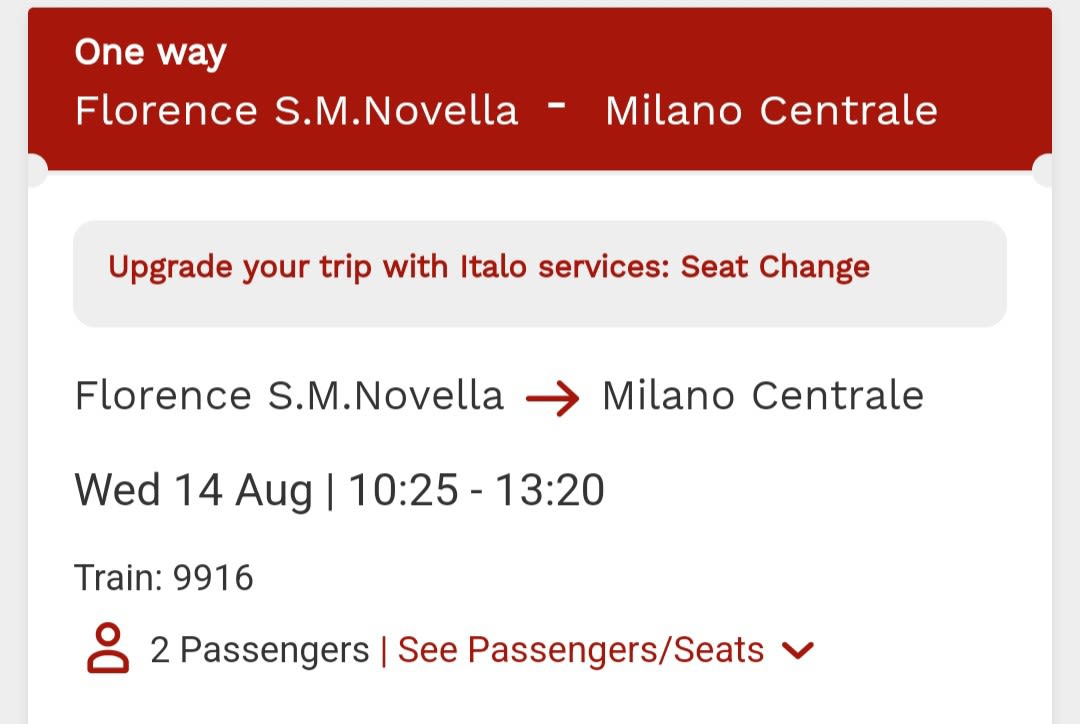Image resolution: width=1080 pixels, height=724 pixels.
Task: Click the passenger person icon
Action: tap(108, 649)
